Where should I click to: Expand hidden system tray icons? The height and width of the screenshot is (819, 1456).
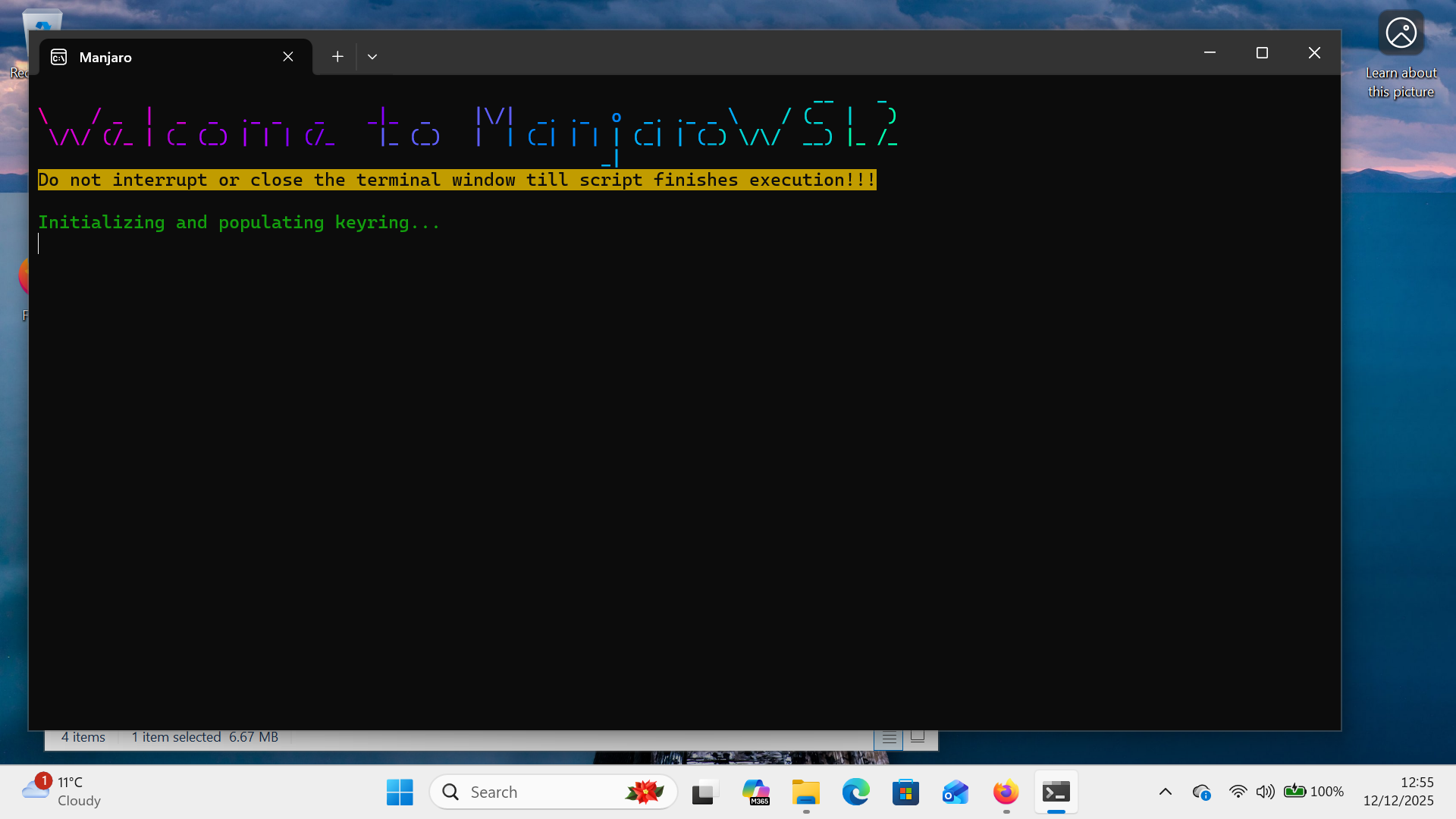1166,791
